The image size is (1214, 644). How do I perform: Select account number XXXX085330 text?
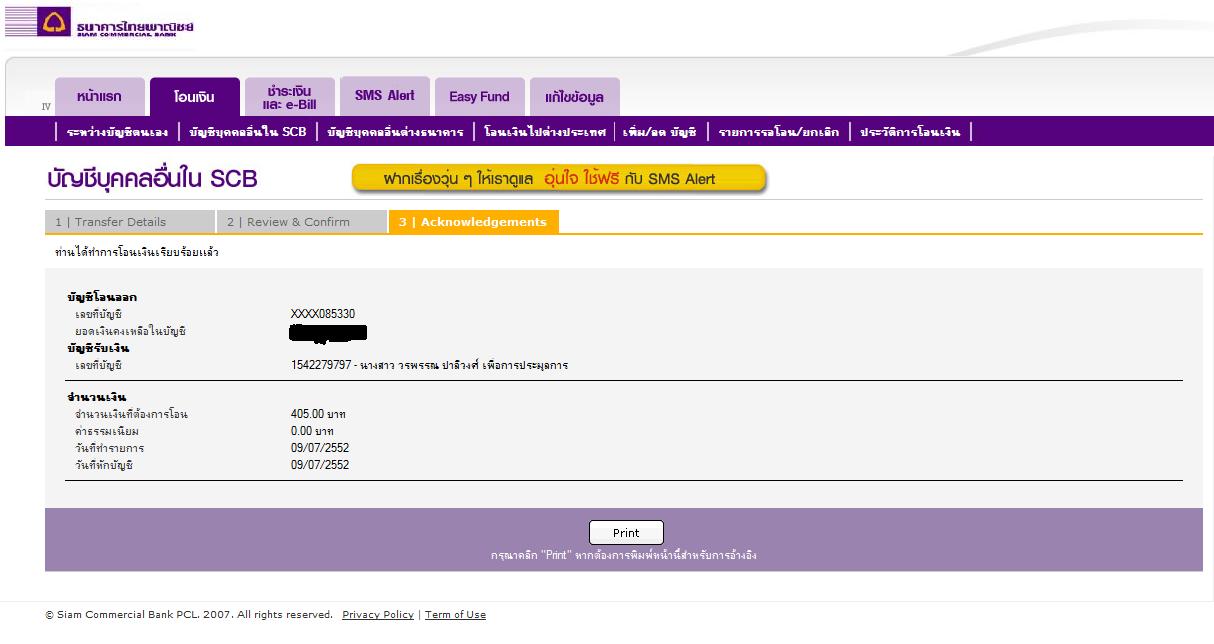click(323, 314)
